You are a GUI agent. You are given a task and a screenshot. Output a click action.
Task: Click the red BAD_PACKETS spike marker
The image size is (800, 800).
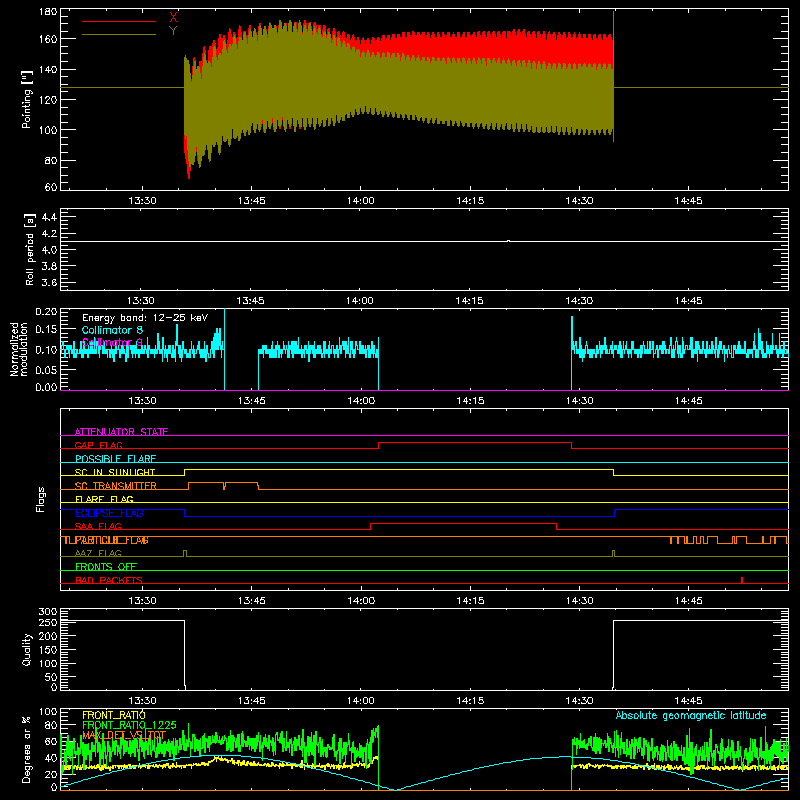(742, 580)
